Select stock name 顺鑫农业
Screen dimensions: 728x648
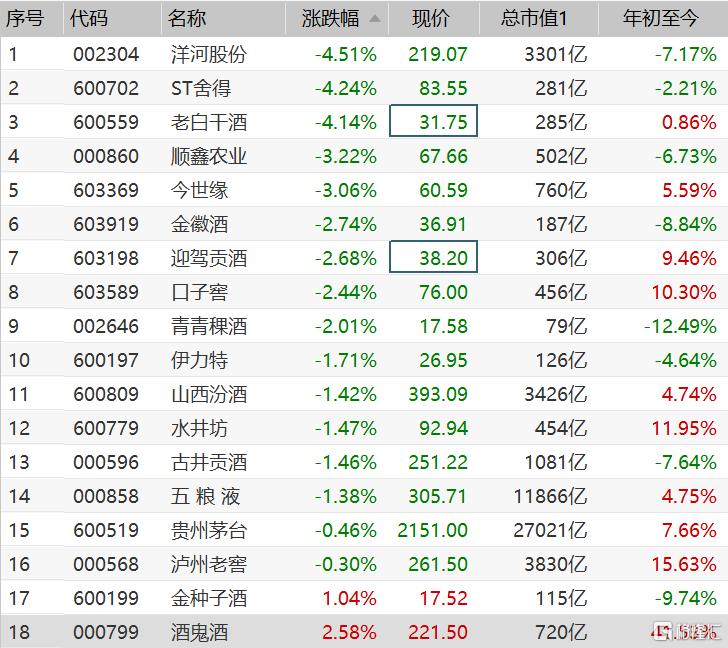209,156
